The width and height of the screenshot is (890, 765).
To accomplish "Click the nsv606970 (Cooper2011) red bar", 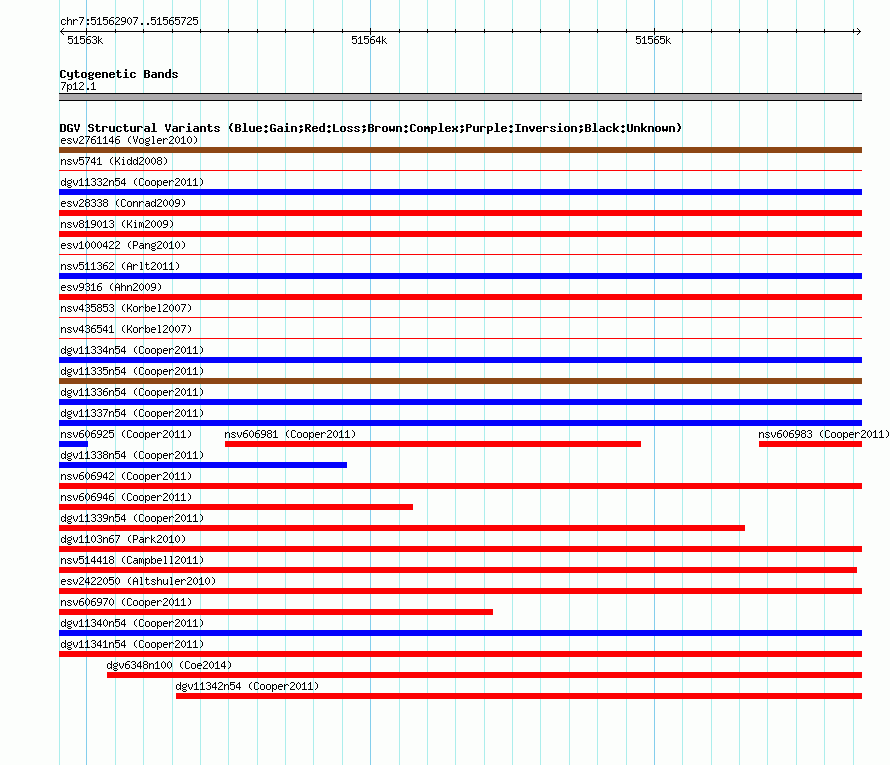I will [276, 612].
